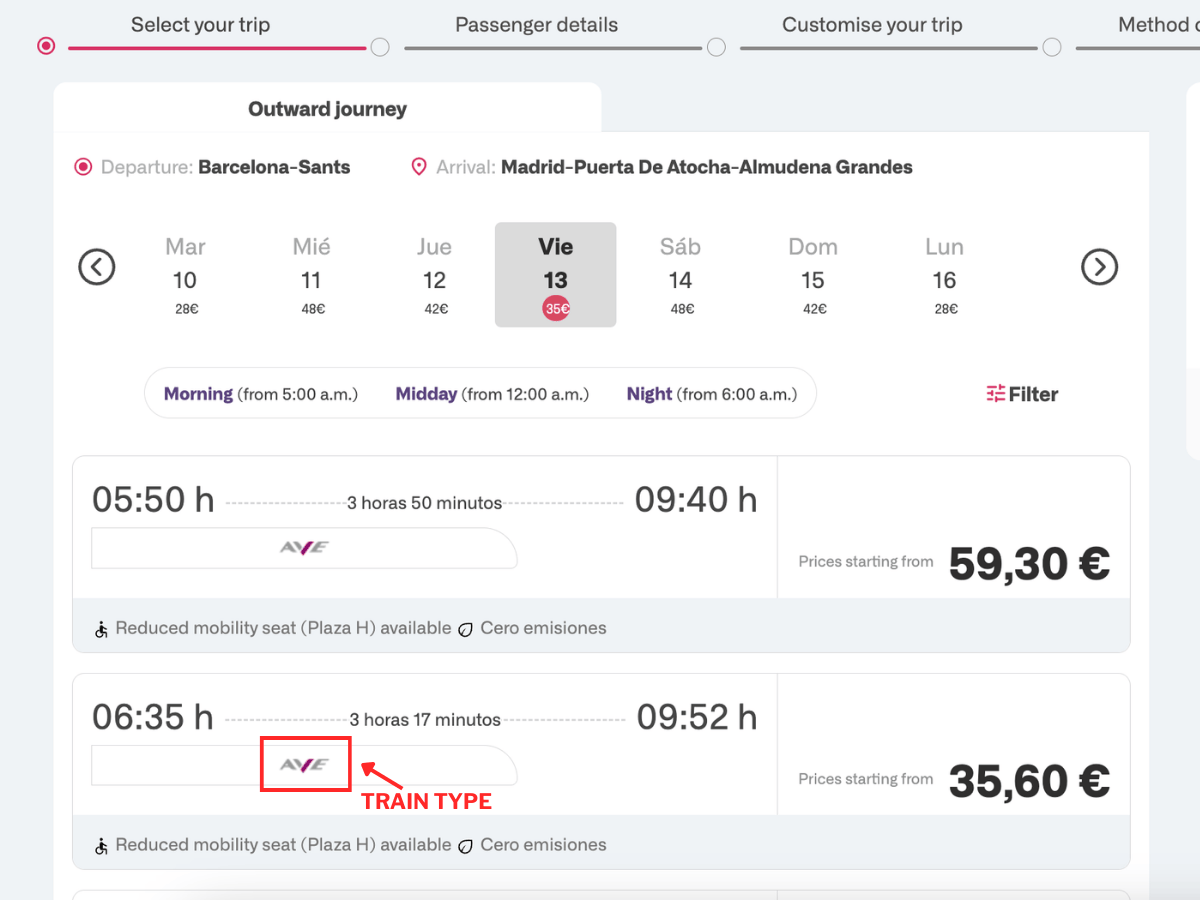Select the filled radio step indicator beside Select your trip
1200x900 pixels.
[x=45, y=46]
